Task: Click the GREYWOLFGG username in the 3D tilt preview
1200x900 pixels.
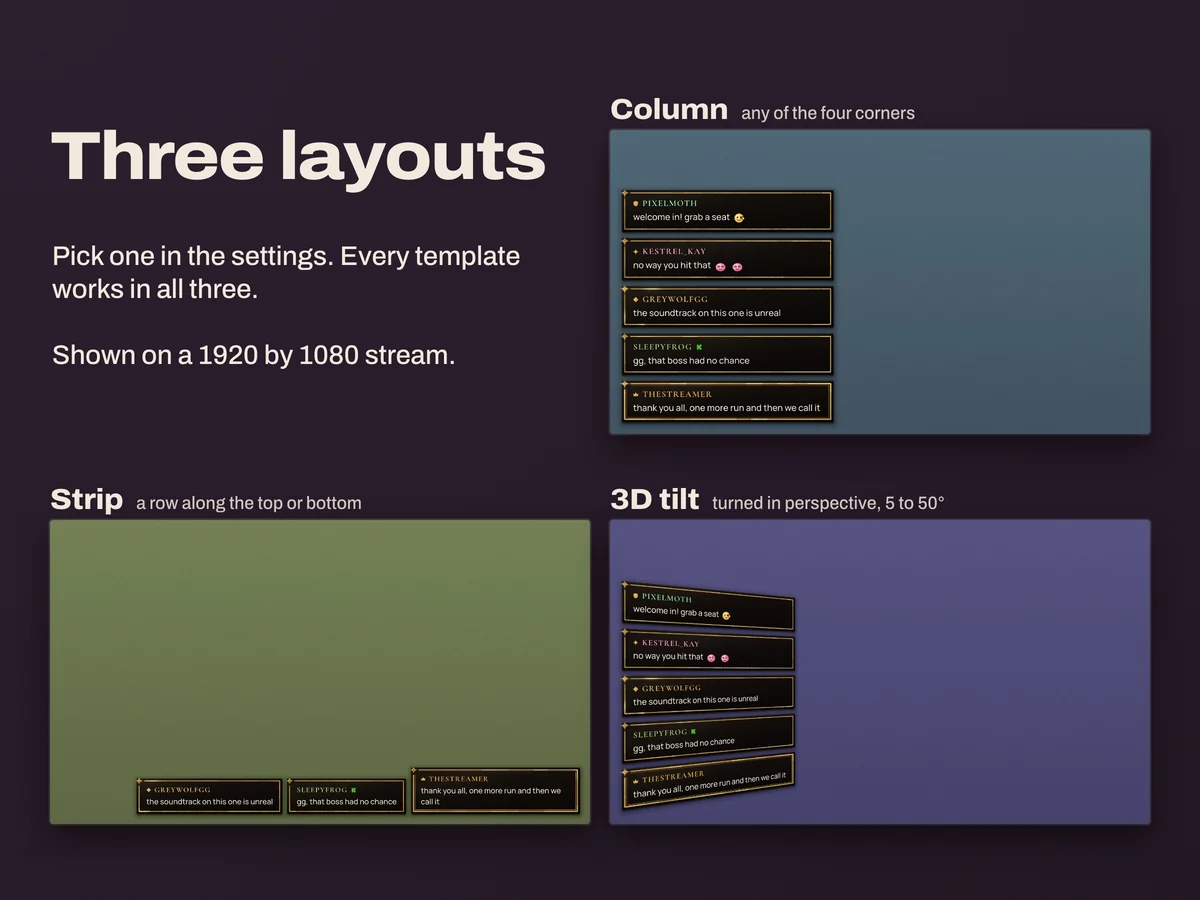Action: coord(672,688)
